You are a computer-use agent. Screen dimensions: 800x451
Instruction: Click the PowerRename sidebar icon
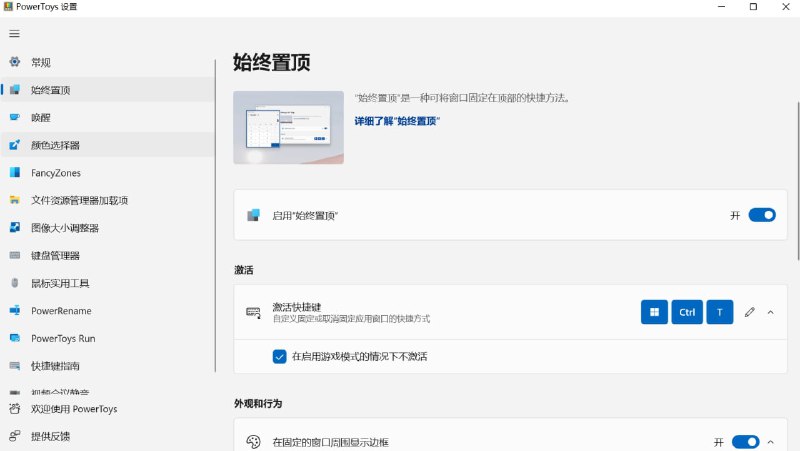pyautogui.click(x=15, y=310)
